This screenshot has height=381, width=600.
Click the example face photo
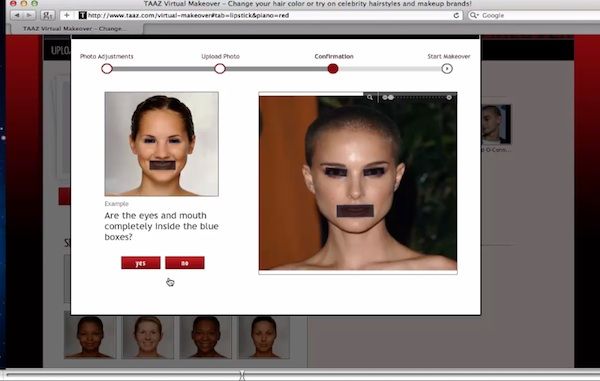pyautogui.click(x=161, y=144)
